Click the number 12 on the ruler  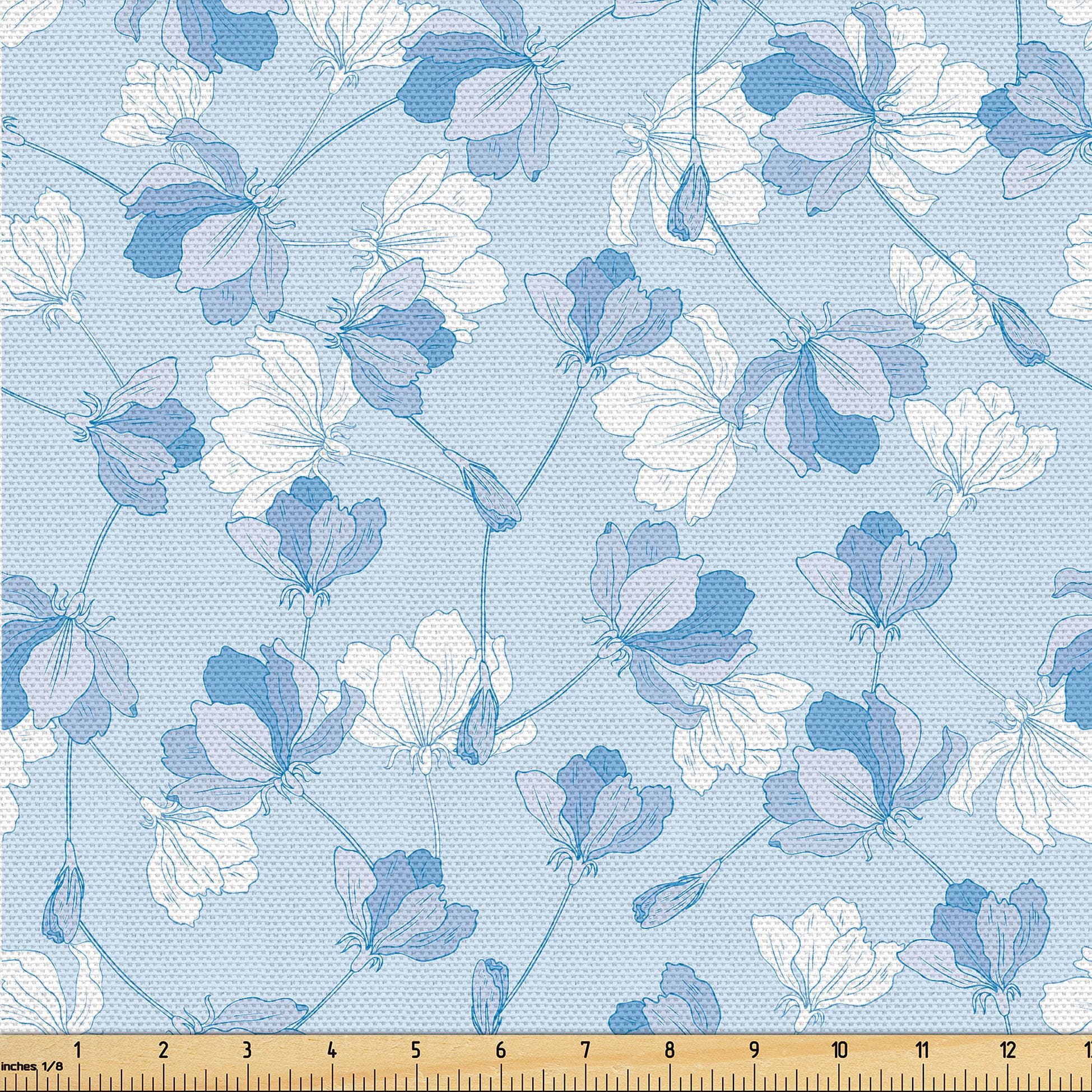(1009, 1051)
